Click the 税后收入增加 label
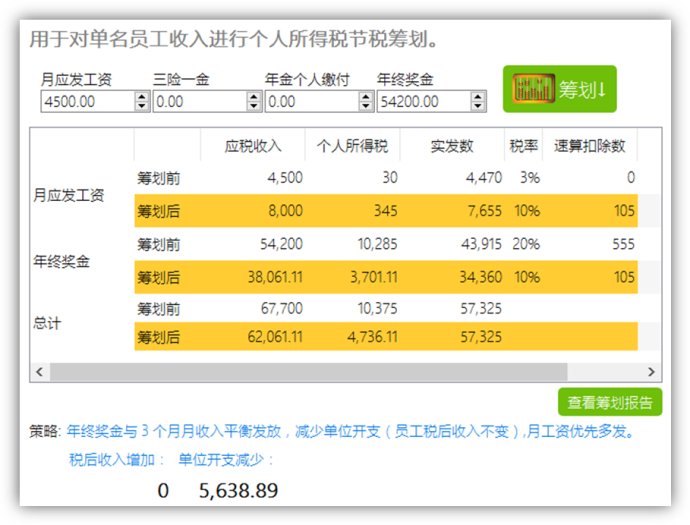The image size is (690, 525). (x=116, y=460)
